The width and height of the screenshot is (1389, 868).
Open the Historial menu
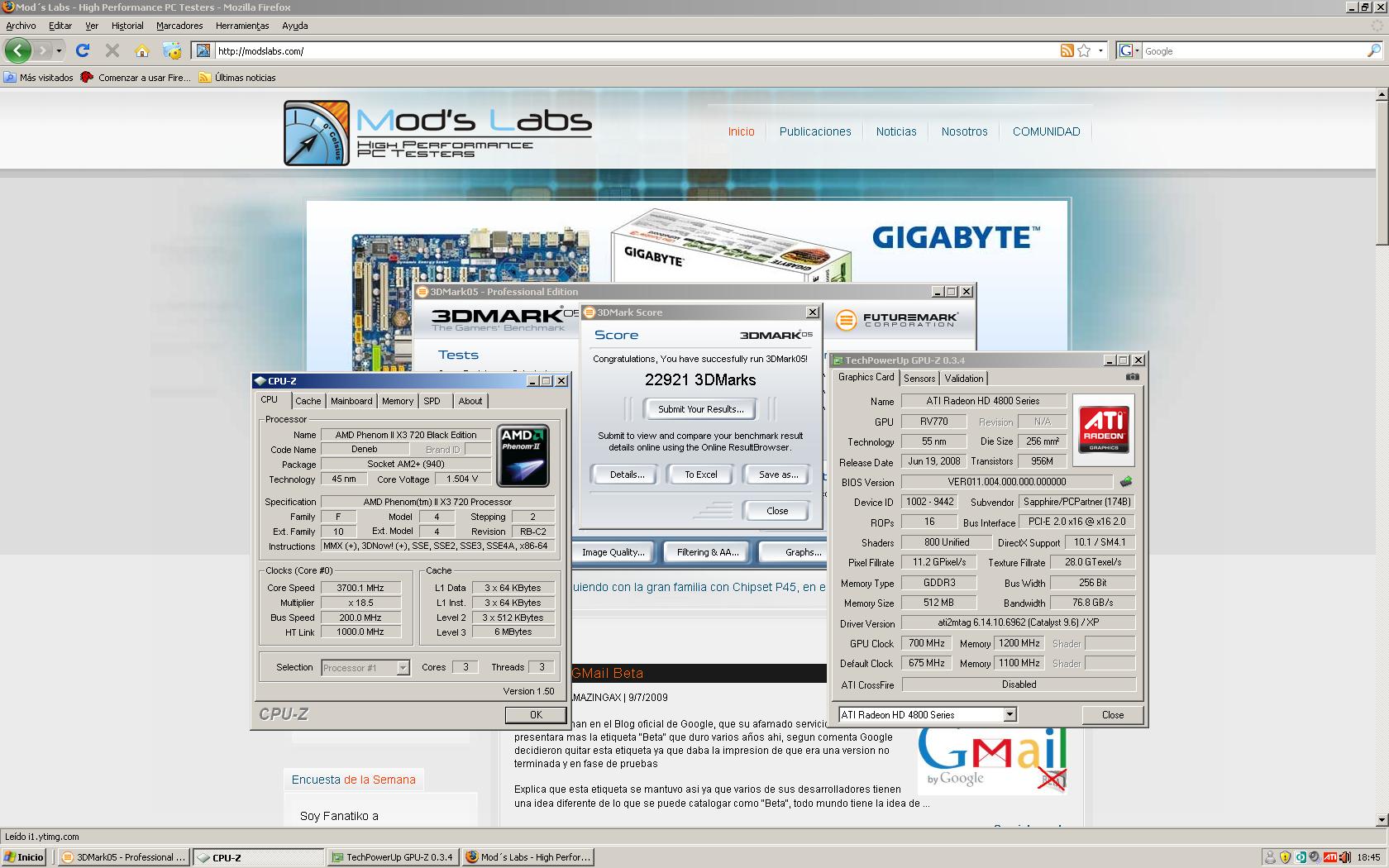point(127,26)
